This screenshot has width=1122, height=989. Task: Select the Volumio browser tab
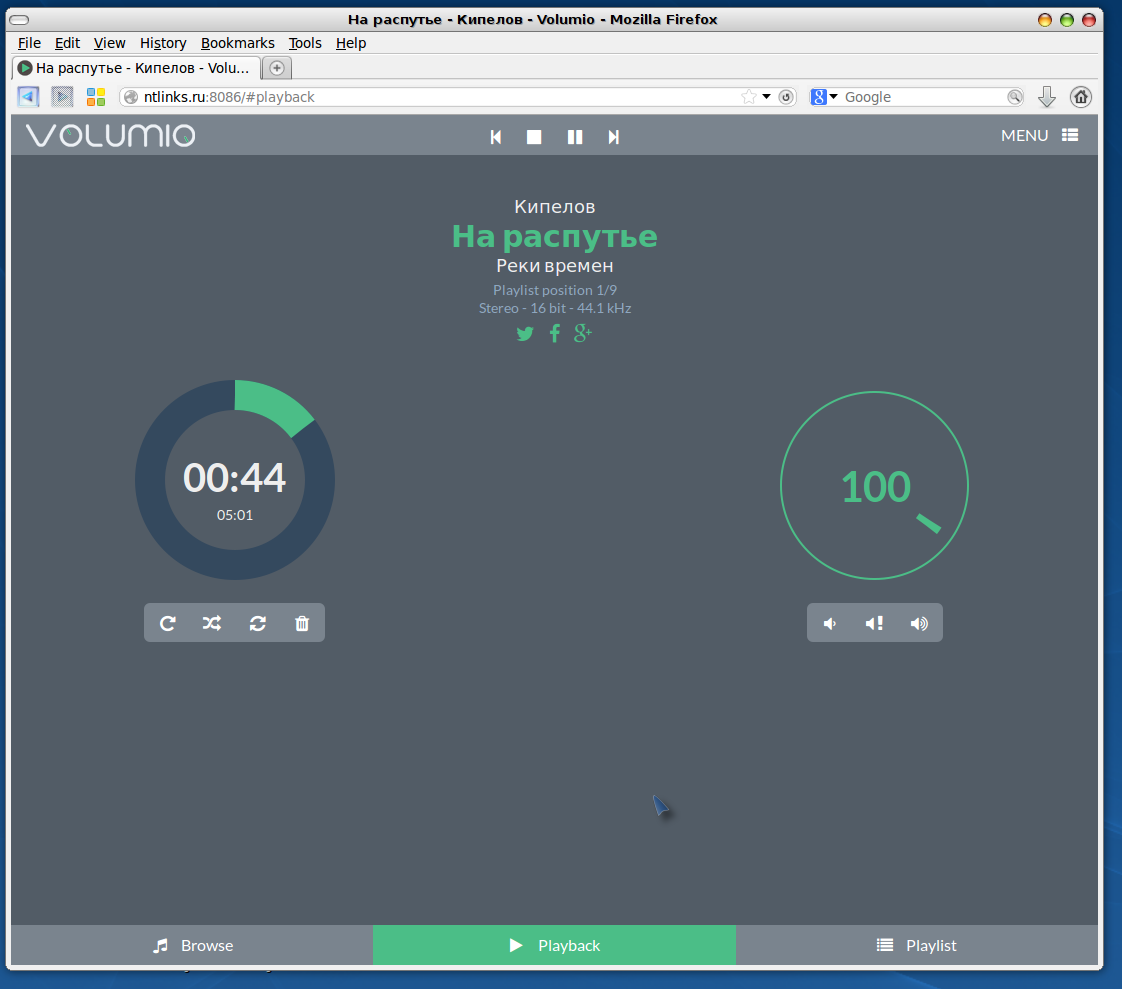coord(135,68)
